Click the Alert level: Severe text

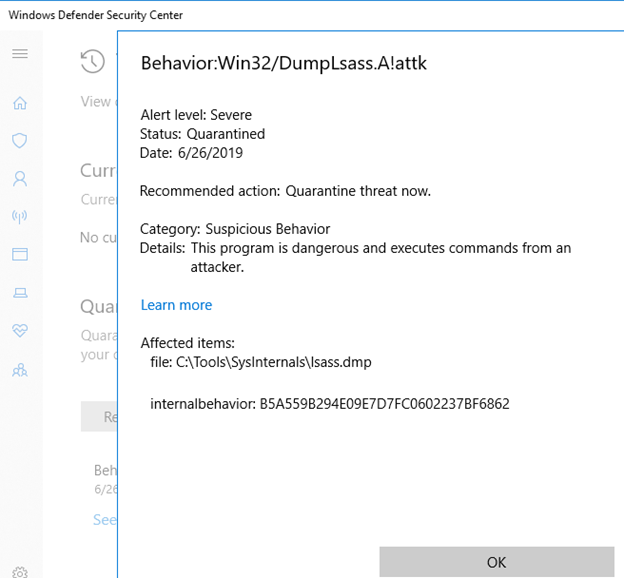[x=196, y=115]
